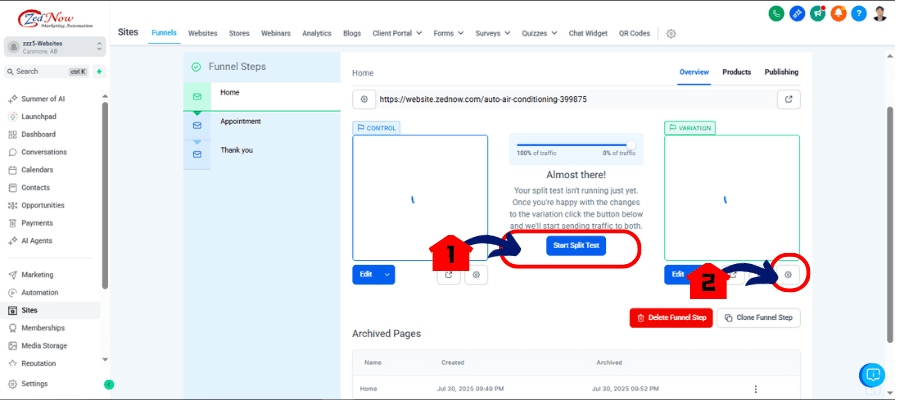Open AI Agents in sidebar
The width and height of the screenshot is (900, 400).
pyautogui.click(x=37, y=241)
